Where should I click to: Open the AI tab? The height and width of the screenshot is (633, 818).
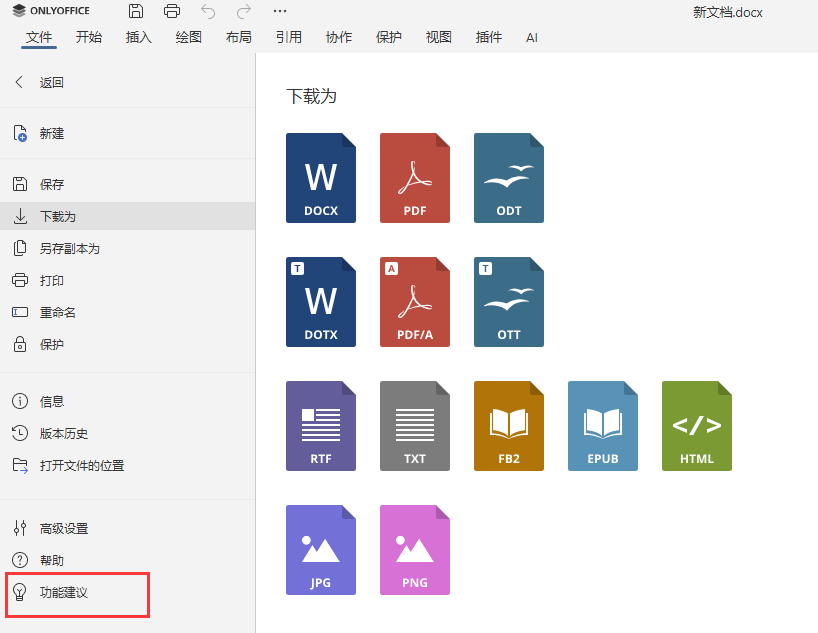tap(532, 38)
